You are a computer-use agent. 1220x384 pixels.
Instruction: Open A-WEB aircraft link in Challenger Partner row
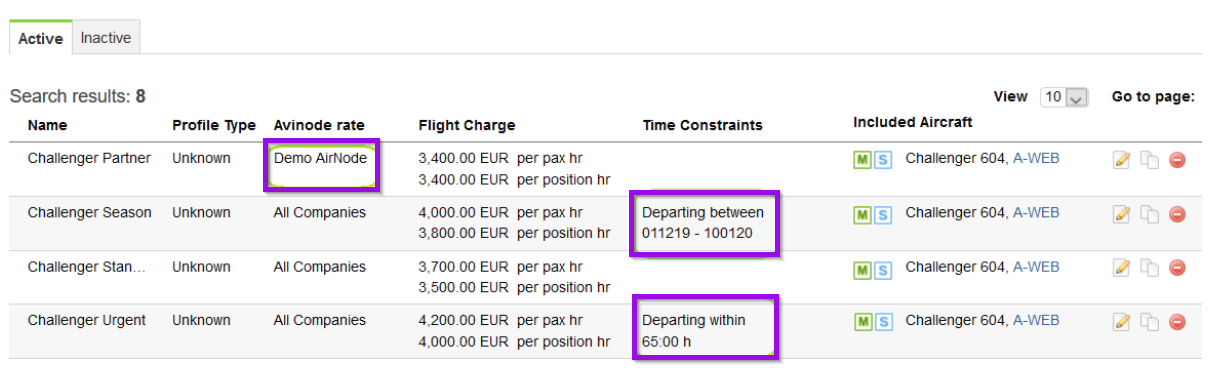1036,158
